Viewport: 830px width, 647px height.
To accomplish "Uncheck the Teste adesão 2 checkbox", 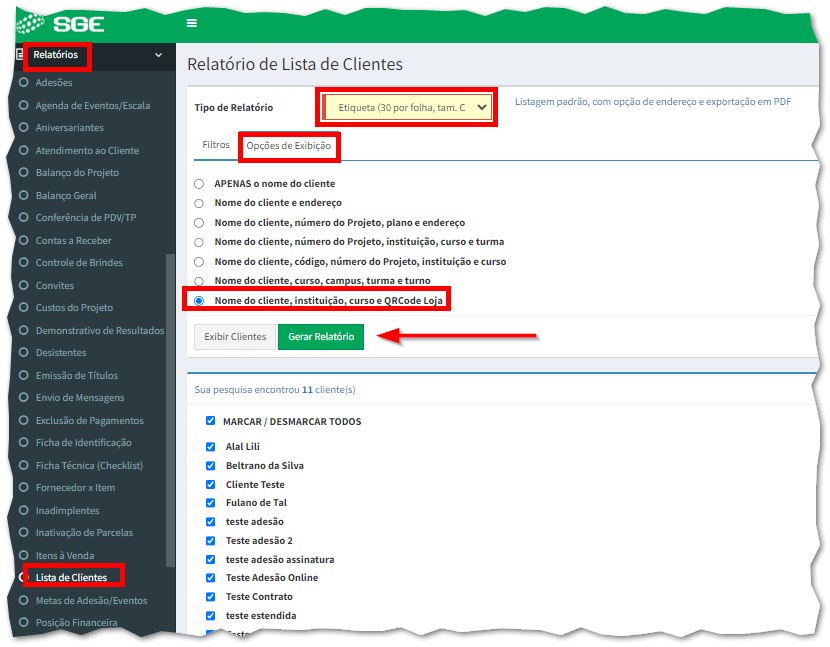I will pyautogui.click(x=211, y=541).
